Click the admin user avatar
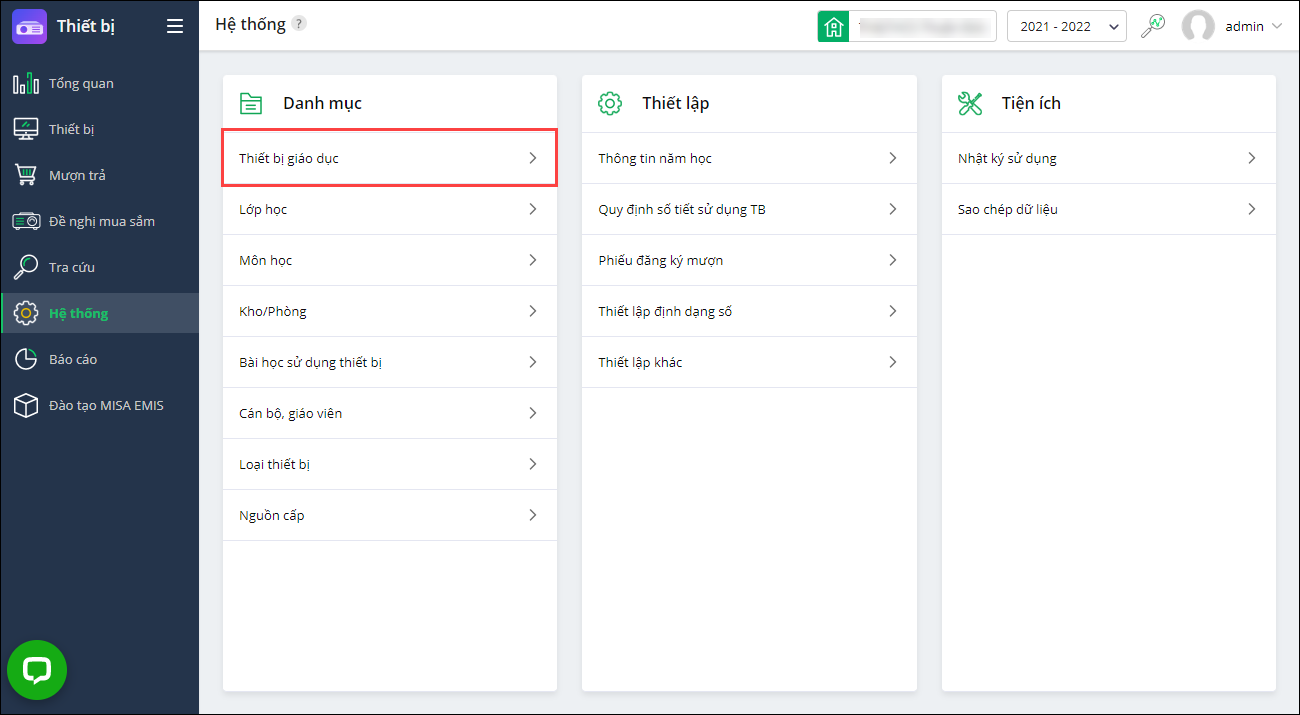 point(1198,27)
